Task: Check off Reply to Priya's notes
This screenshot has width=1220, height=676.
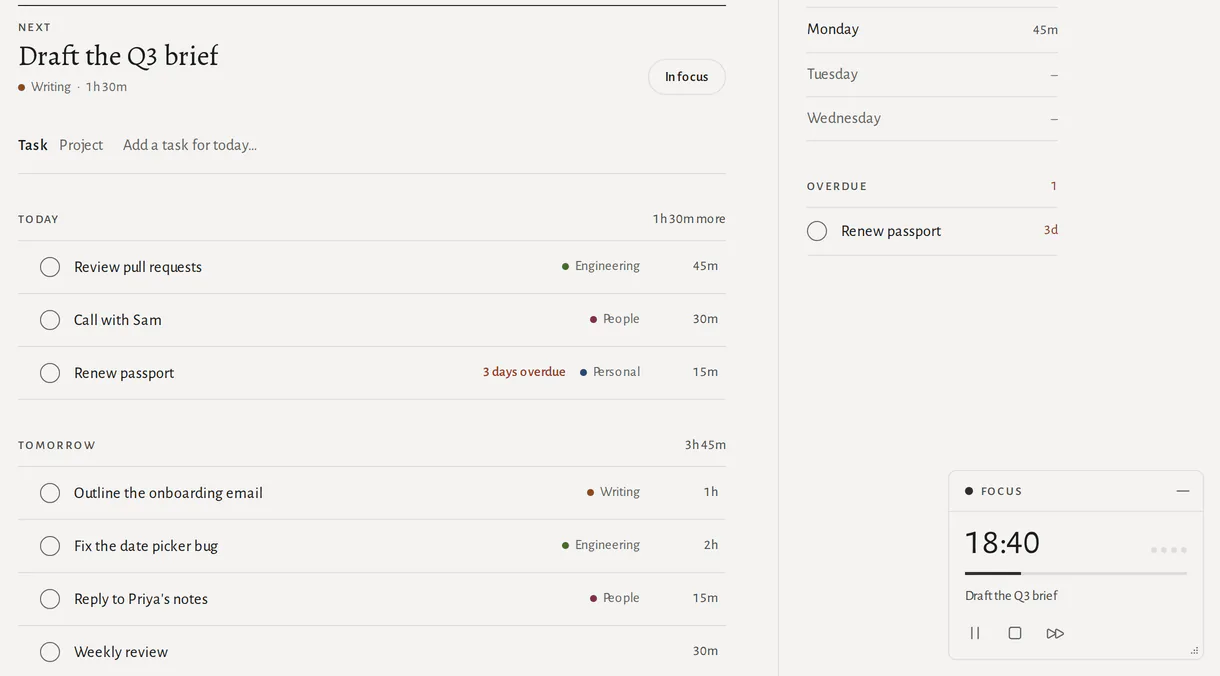Action: click(x=50, y=599)
